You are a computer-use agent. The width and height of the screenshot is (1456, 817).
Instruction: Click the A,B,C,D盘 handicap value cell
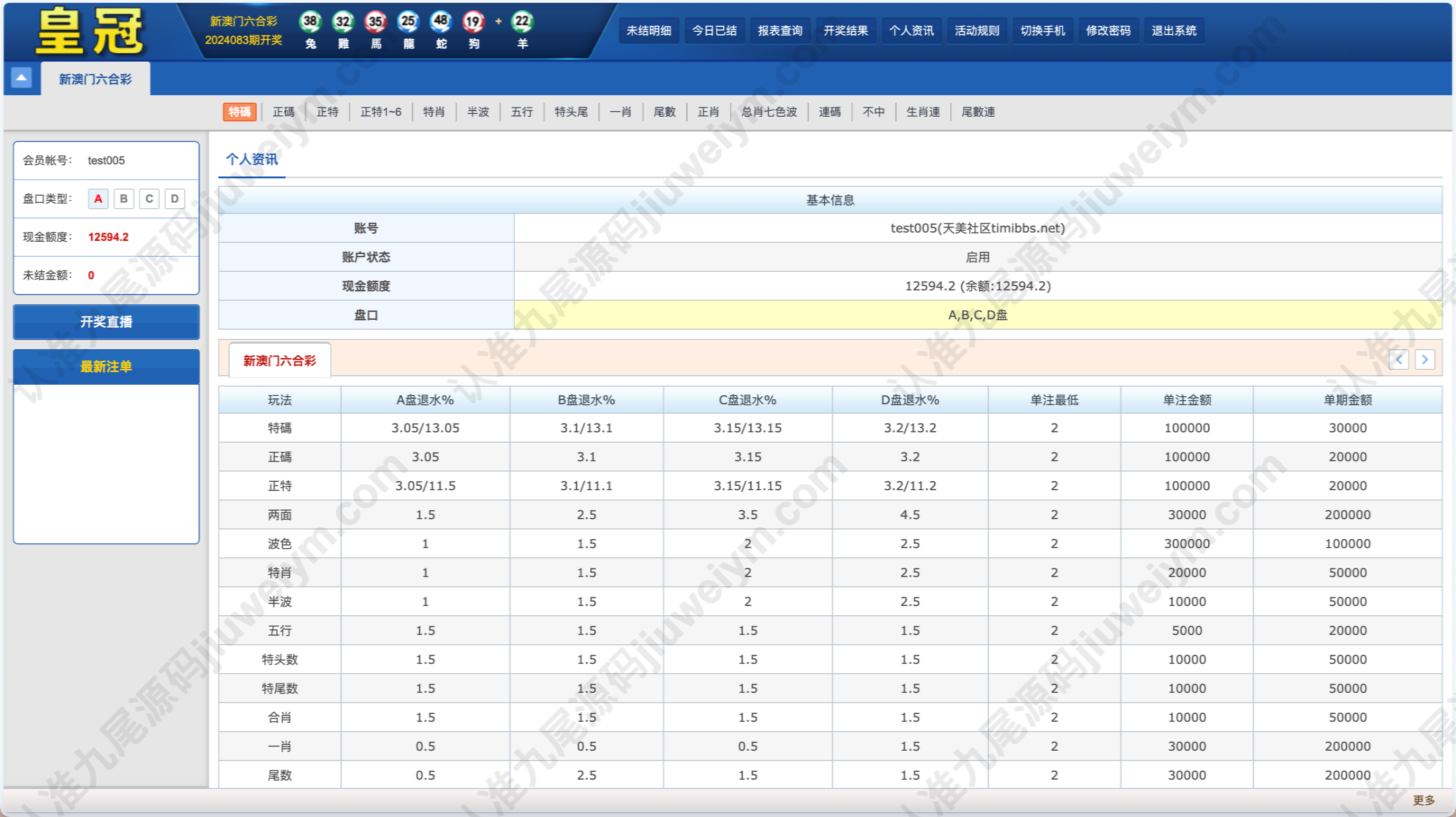click(x=978, y=315)
